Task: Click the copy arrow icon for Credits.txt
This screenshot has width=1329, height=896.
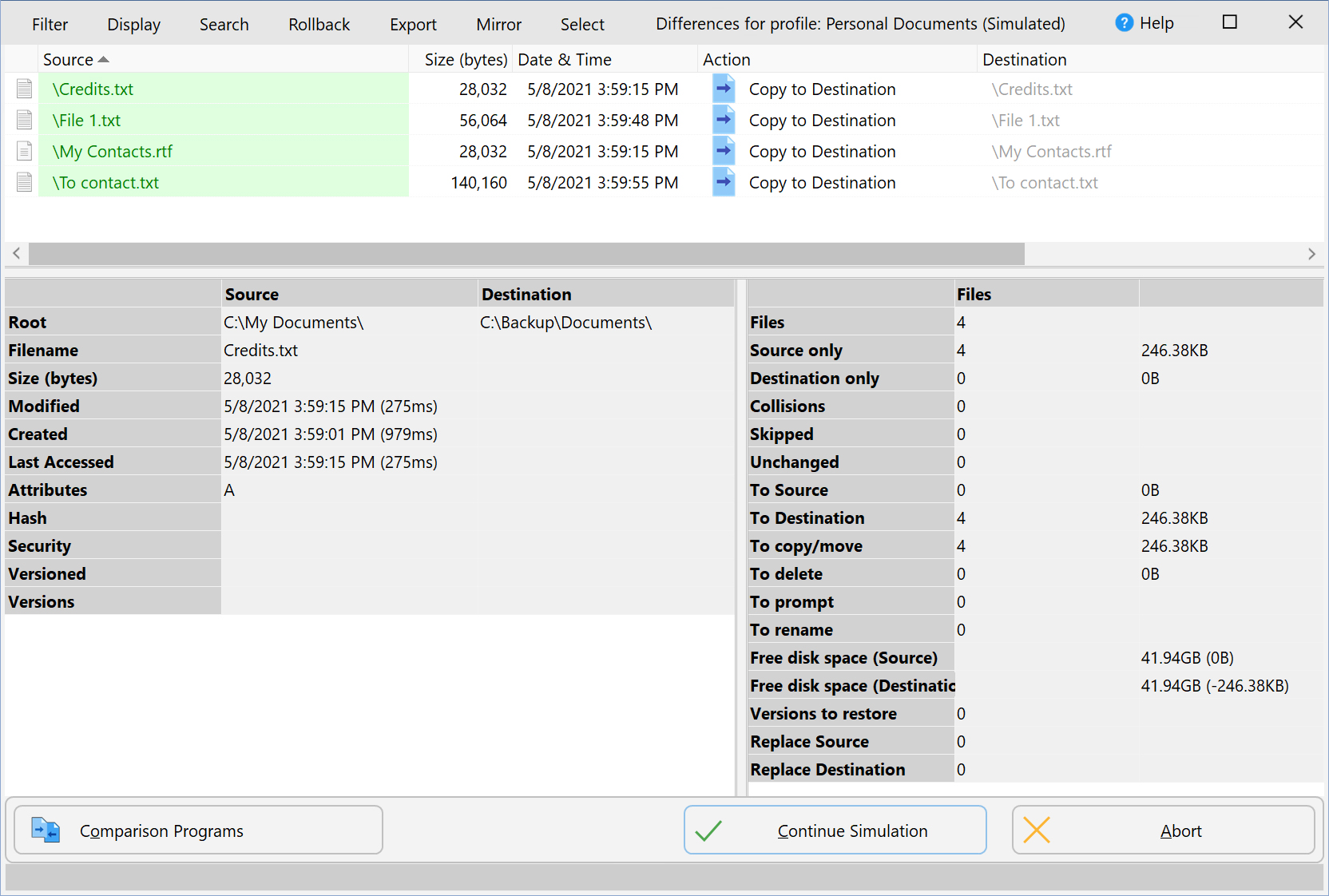Action: tap(724, 88)
